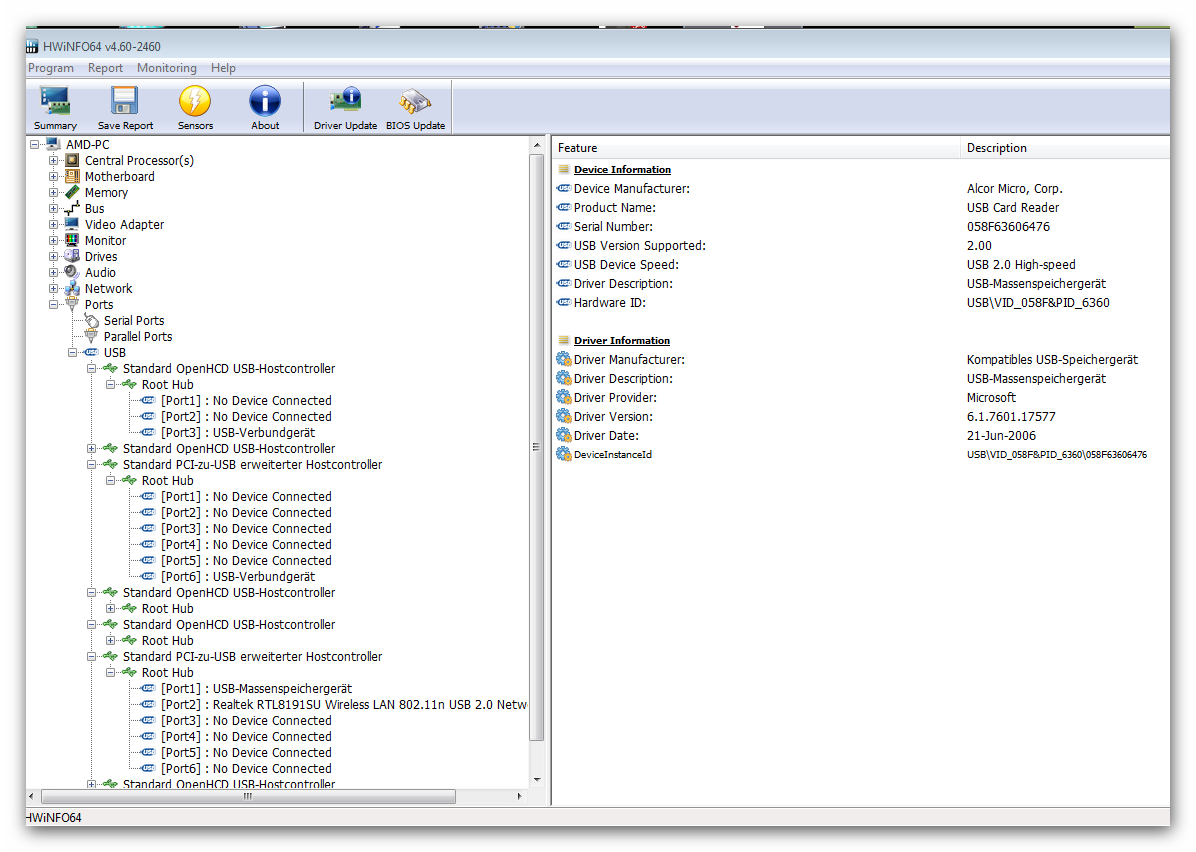This screenshot has width=1196, height=852.
Task: Click the tree's vertical scrollbar down arrow
Action: [x=537, y=779]
